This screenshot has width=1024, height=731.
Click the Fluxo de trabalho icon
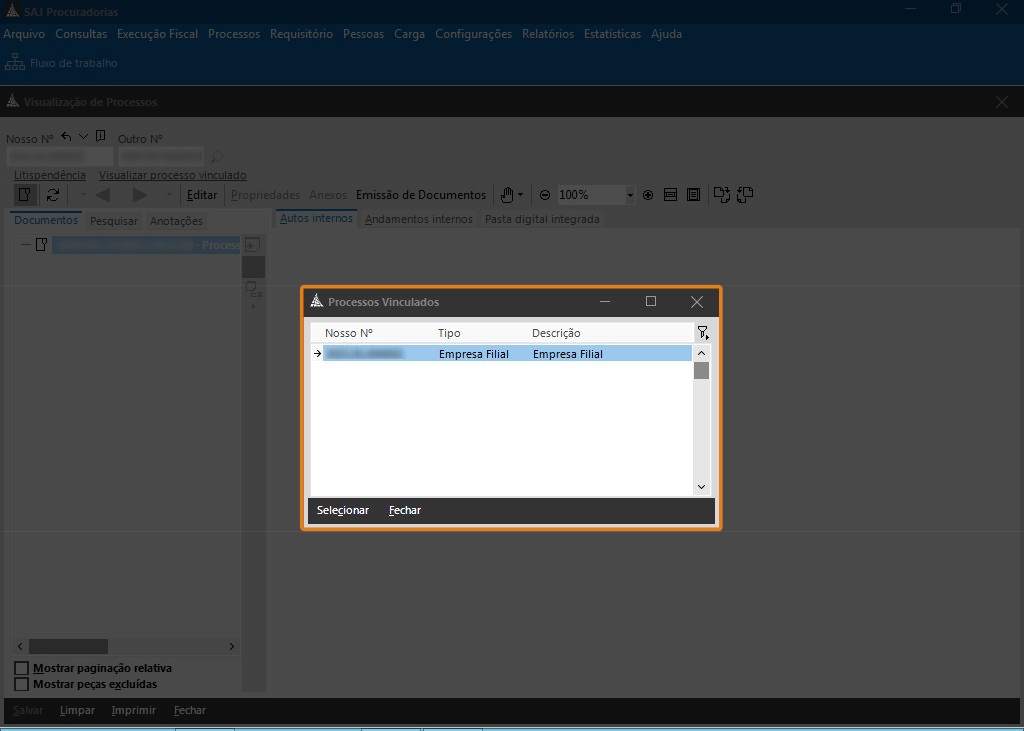click(x=15, y=63)
